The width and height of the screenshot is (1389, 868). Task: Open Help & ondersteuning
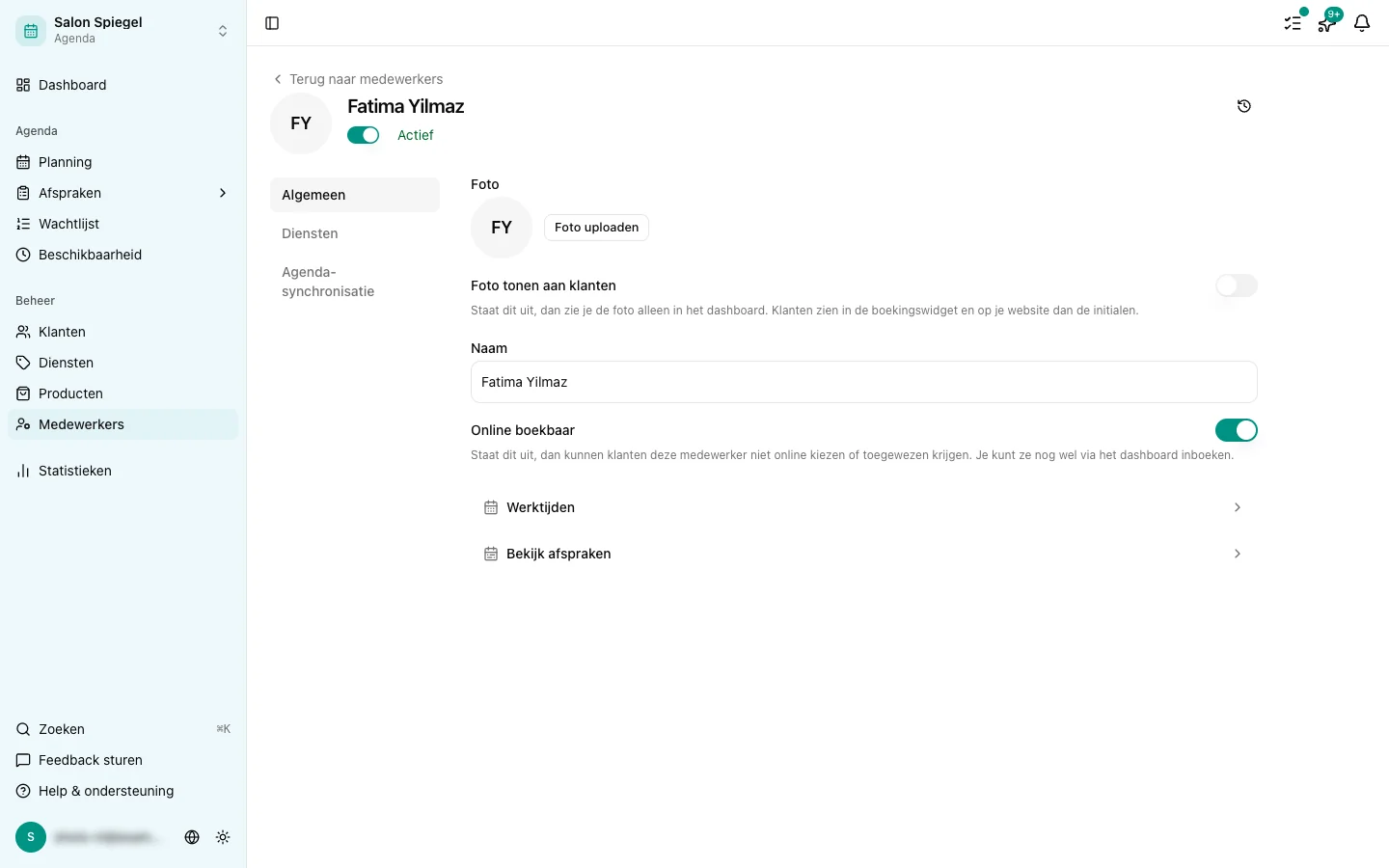tap(123, 791)
